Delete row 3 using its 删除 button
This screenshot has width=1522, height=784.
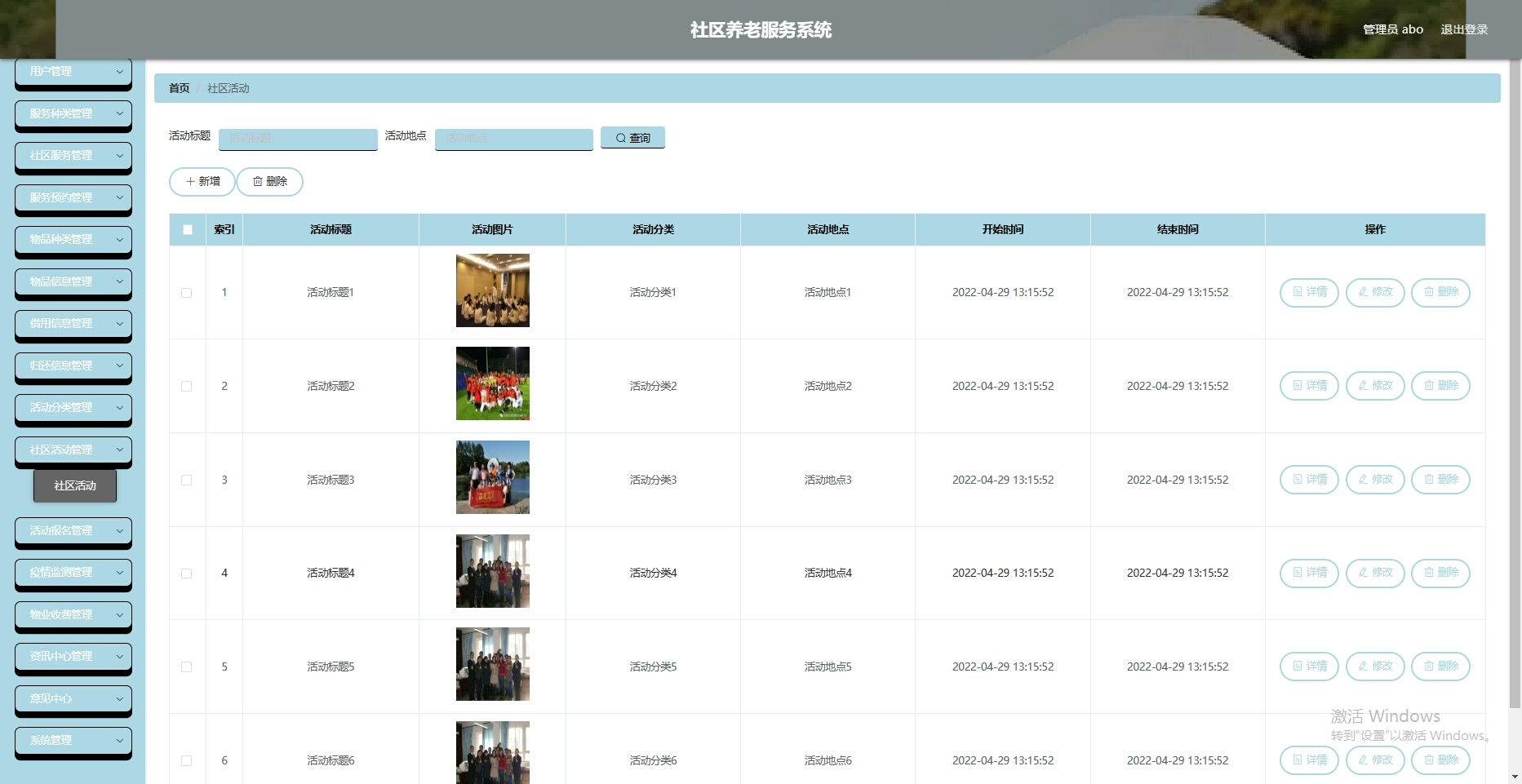pos(1440,480)
